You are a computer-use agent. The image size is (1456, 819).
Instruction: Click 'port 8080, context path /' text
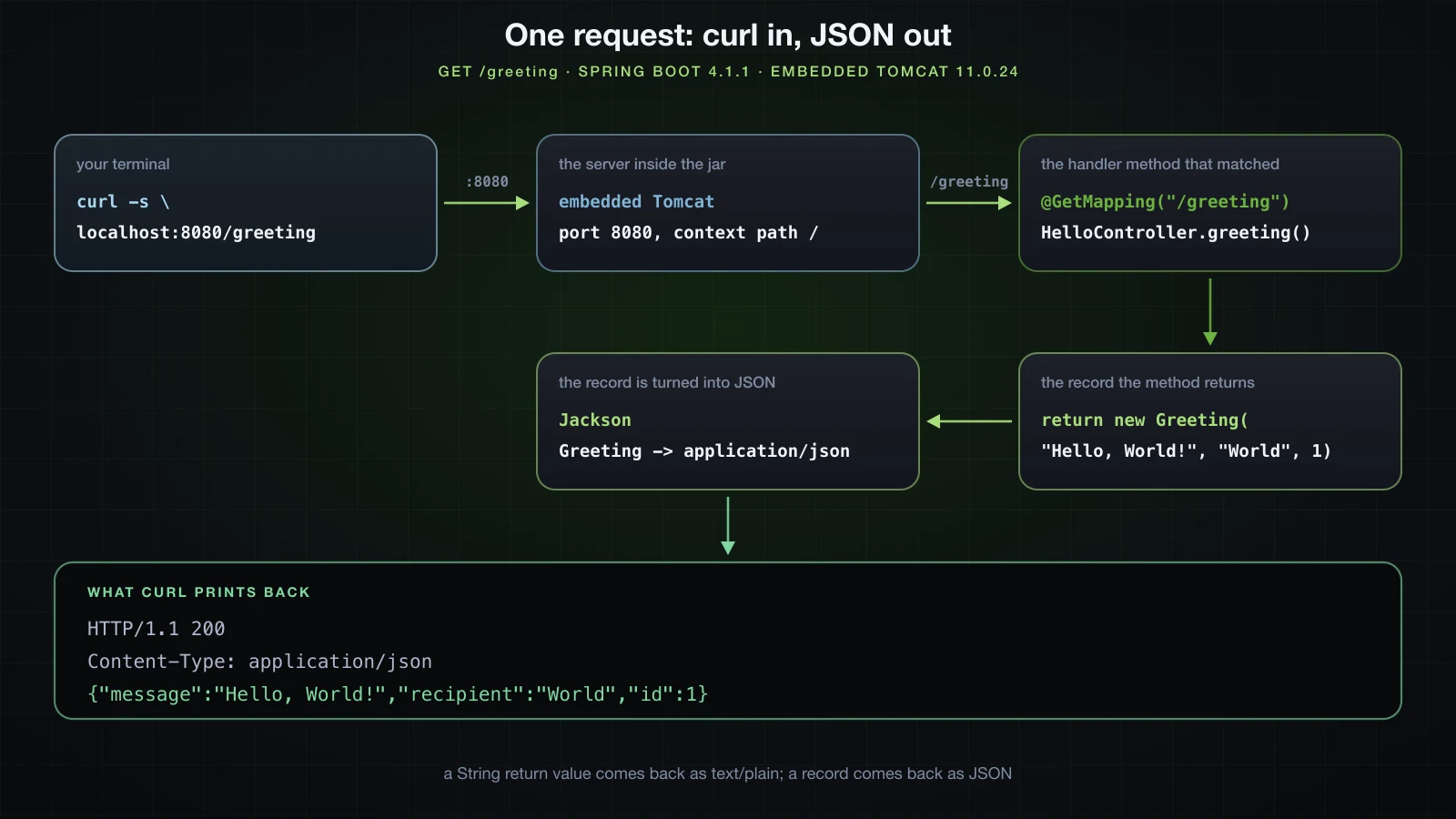688,233
